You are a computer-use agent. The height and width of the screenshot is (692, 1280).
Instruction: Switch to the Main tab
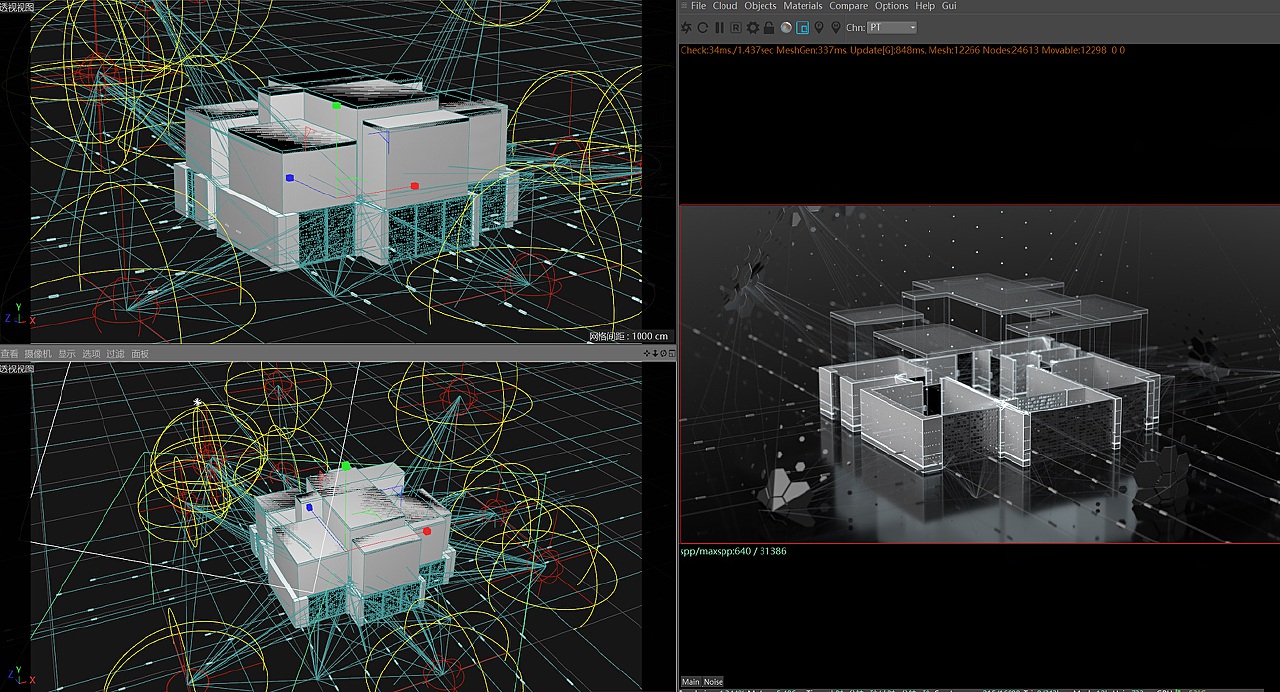coord(690,682)
